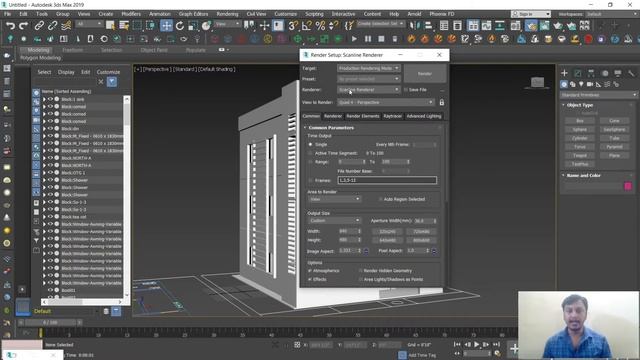640x360 pixels.
Task: Open the Area to Render dropdown
Action: tap(334, 199)
